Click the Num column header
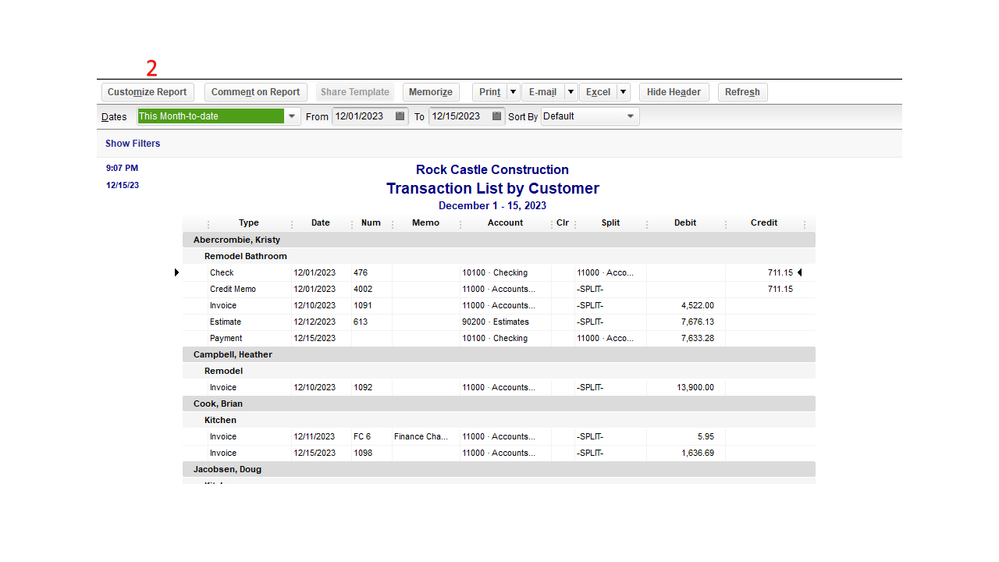 [371, 223]
